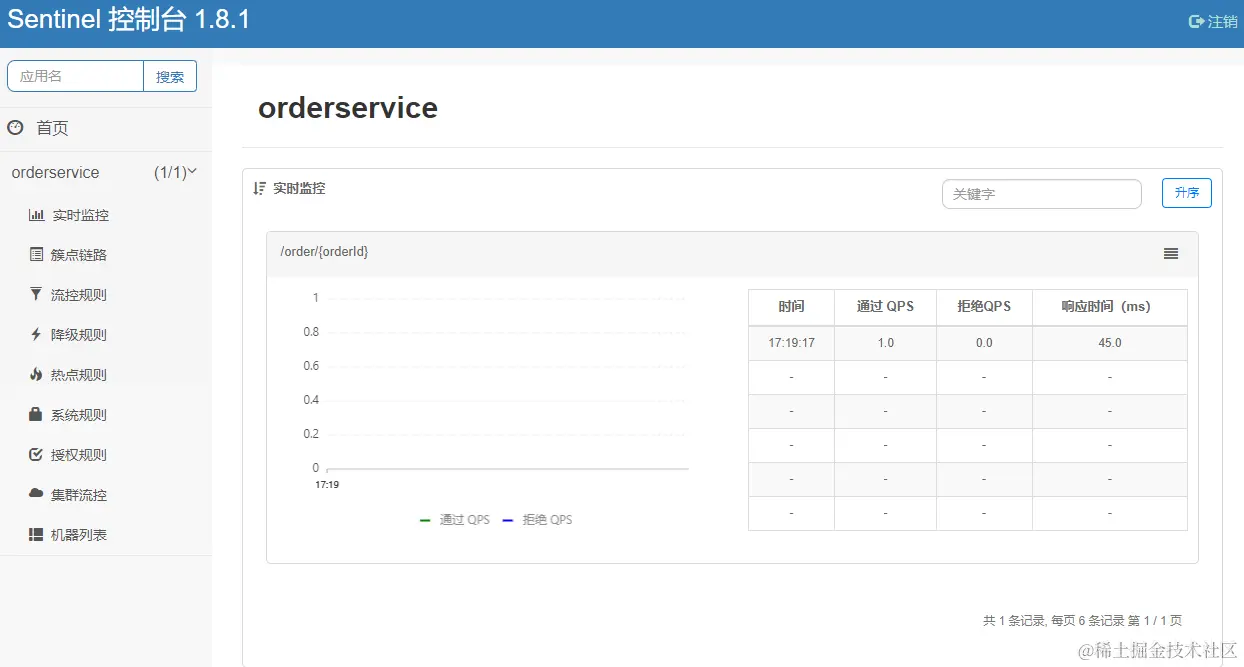This screenshot has height=667, width=1244.
Task: Click the 升序 sort button
Action: [1187, 193]
